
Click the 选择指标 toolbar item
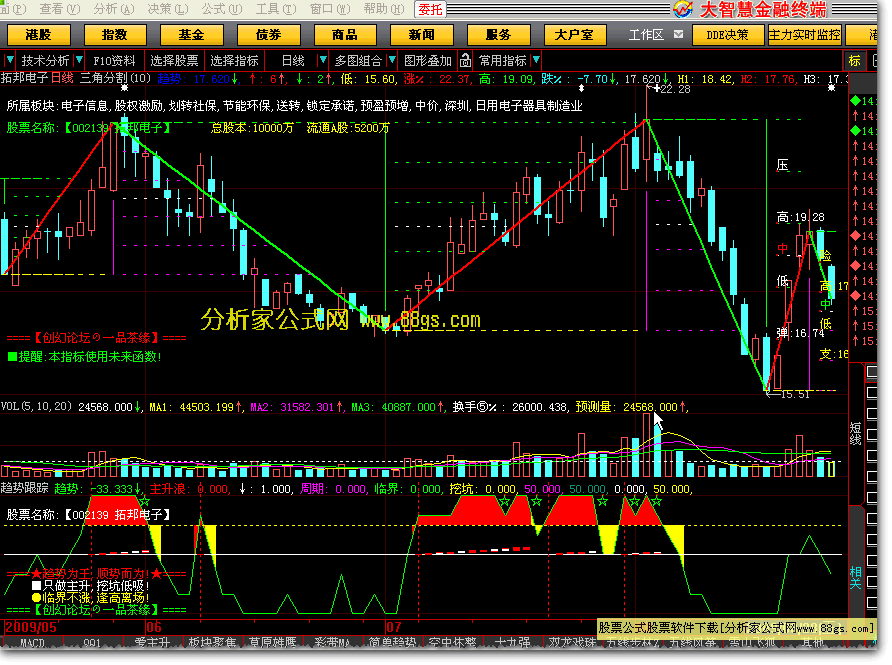click(x=234, y=61)
